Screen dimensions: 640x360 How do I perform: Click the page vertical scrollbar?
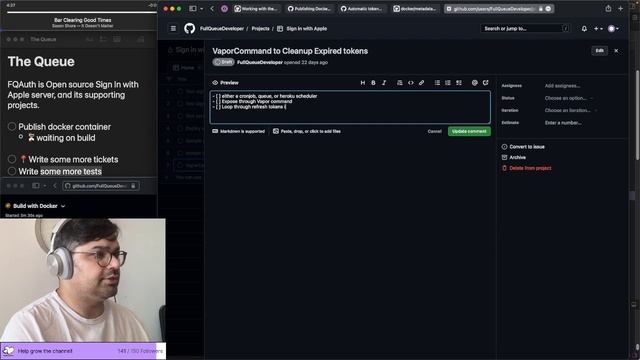pos(638,115)
